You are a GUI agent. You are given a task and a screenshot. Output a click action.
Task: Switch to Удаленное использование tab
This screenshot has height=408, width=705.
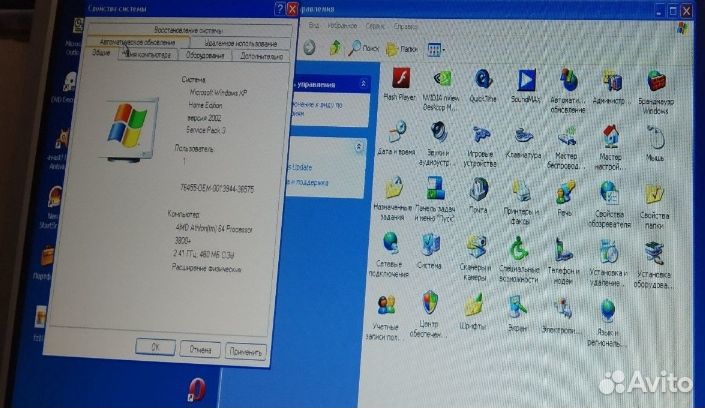click(x=240, y=43)
